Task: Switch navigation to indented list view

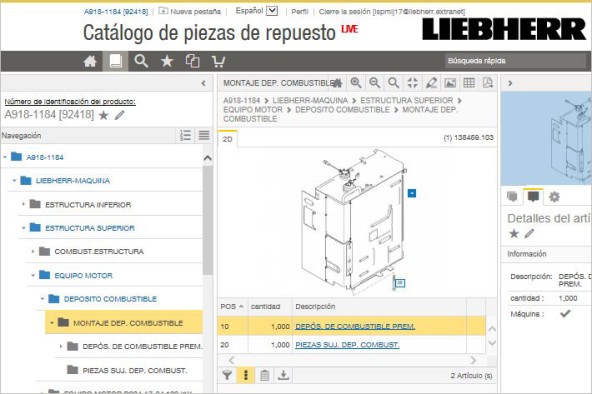Action: (185, 135)
